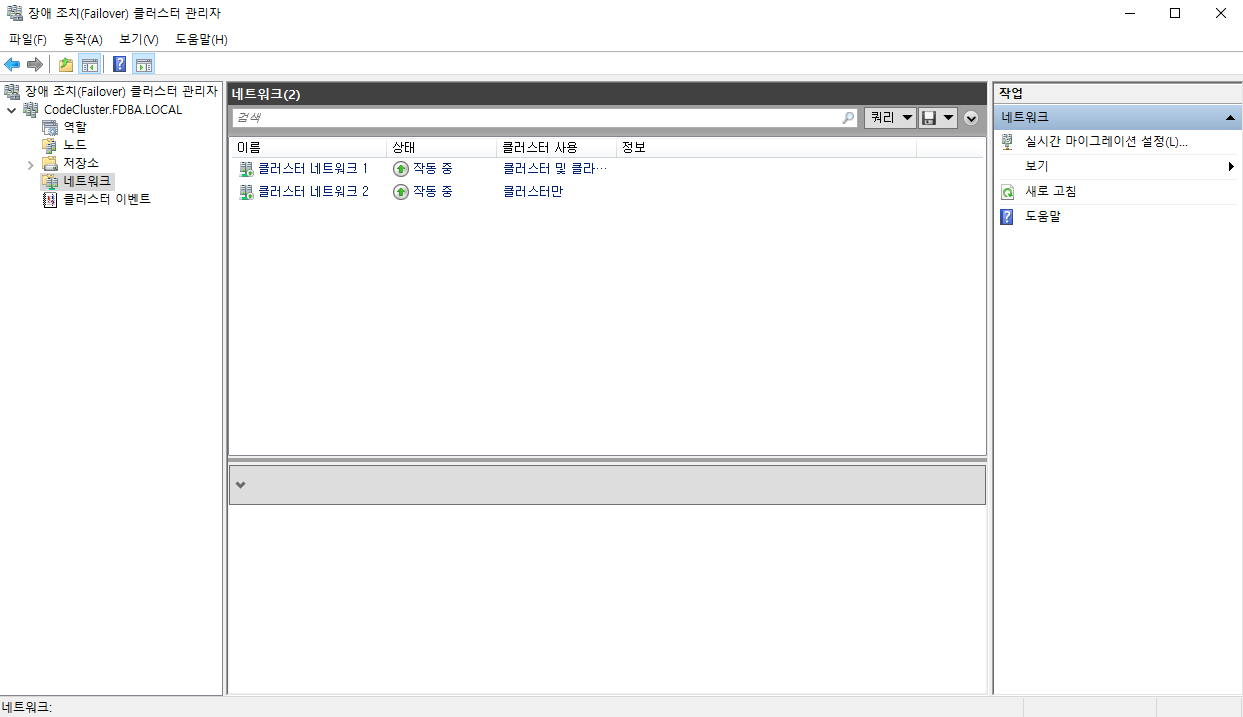Image resolution: width=1243 pixels, height=717 pixels.
Task: Click 클러스터만 cell text
Action: (x=532, y=191)
